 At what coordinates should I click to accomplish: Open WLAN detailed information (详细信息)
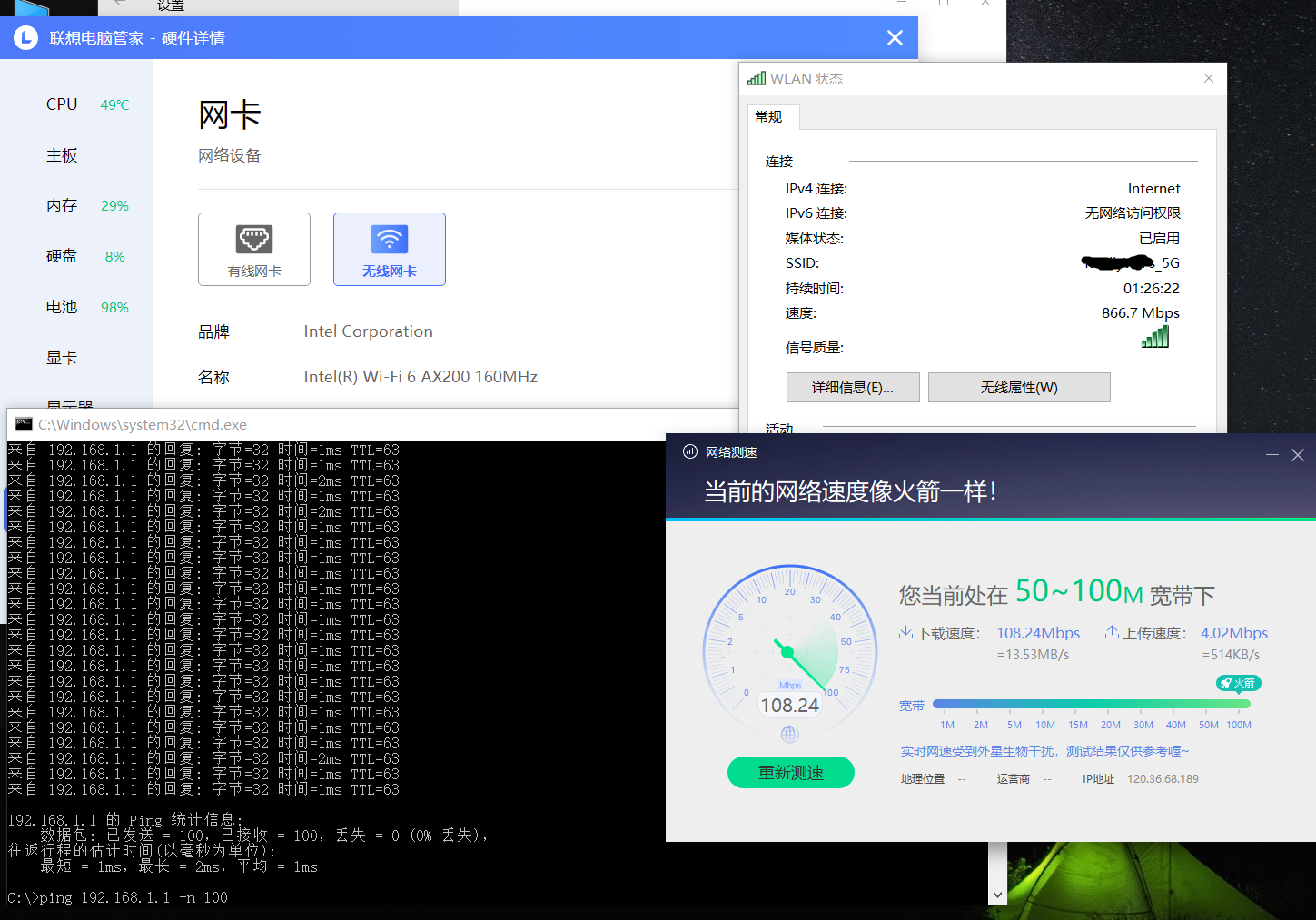[x=852, y=388]
